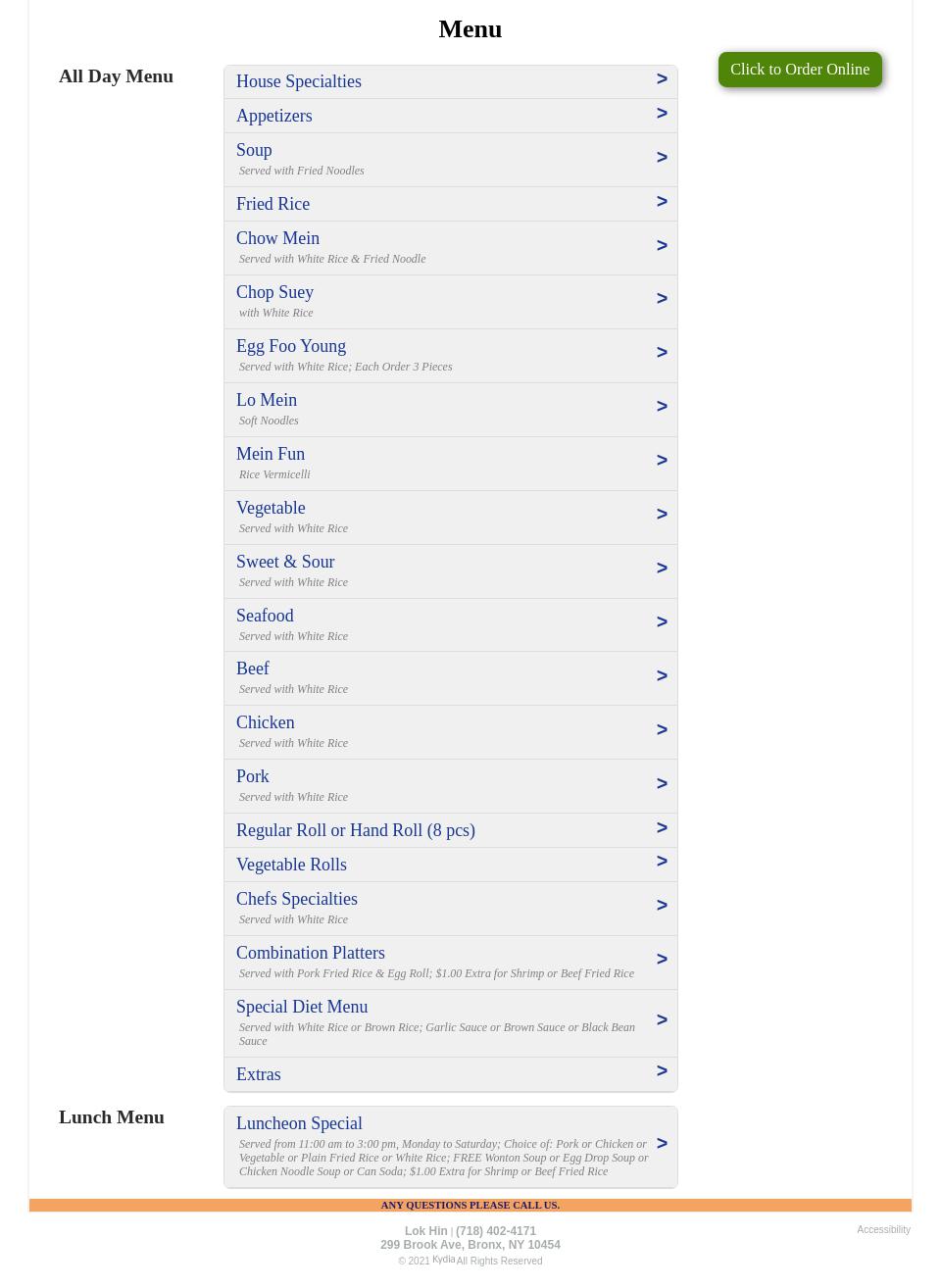Viewport: 941px width, 1288px height.
Task: Expand the Lo Mein menu section
Action: click(451, 410)
